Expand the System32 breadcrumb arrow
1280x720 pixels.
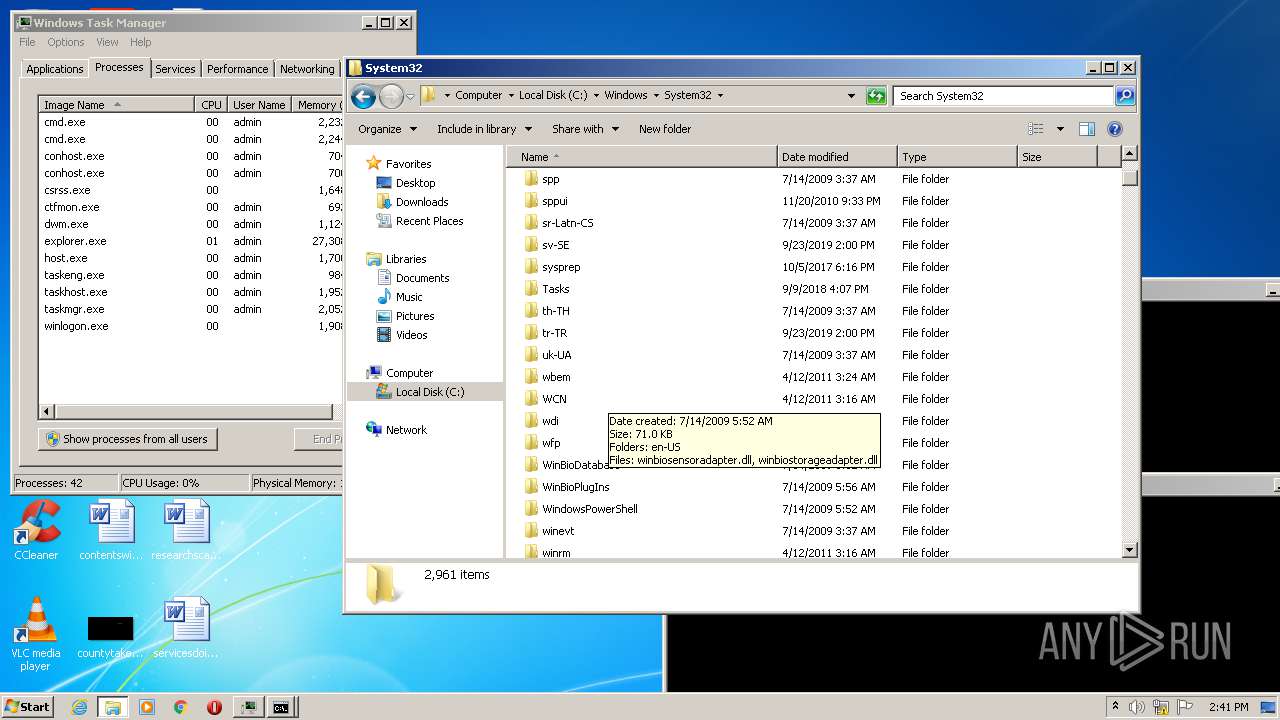[720, 96]
